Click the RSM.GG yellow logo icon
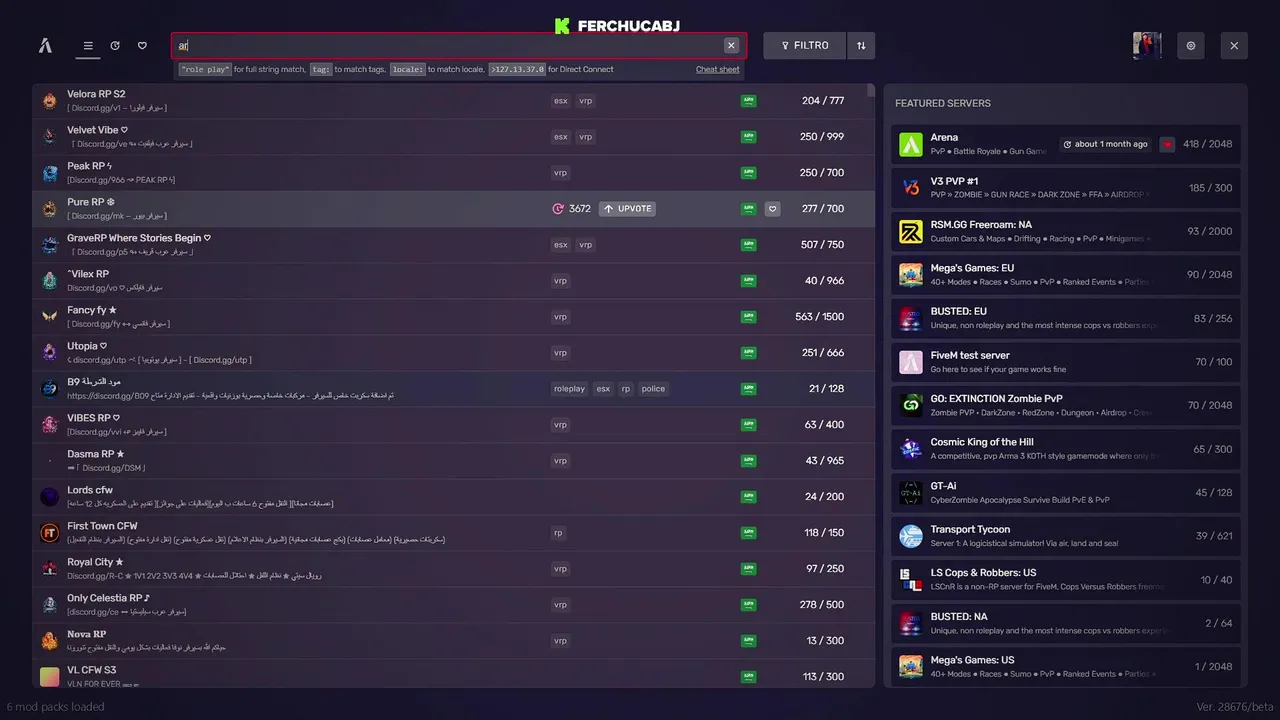Viewport: 1280px width, 720px height. [x=911, y=231]
